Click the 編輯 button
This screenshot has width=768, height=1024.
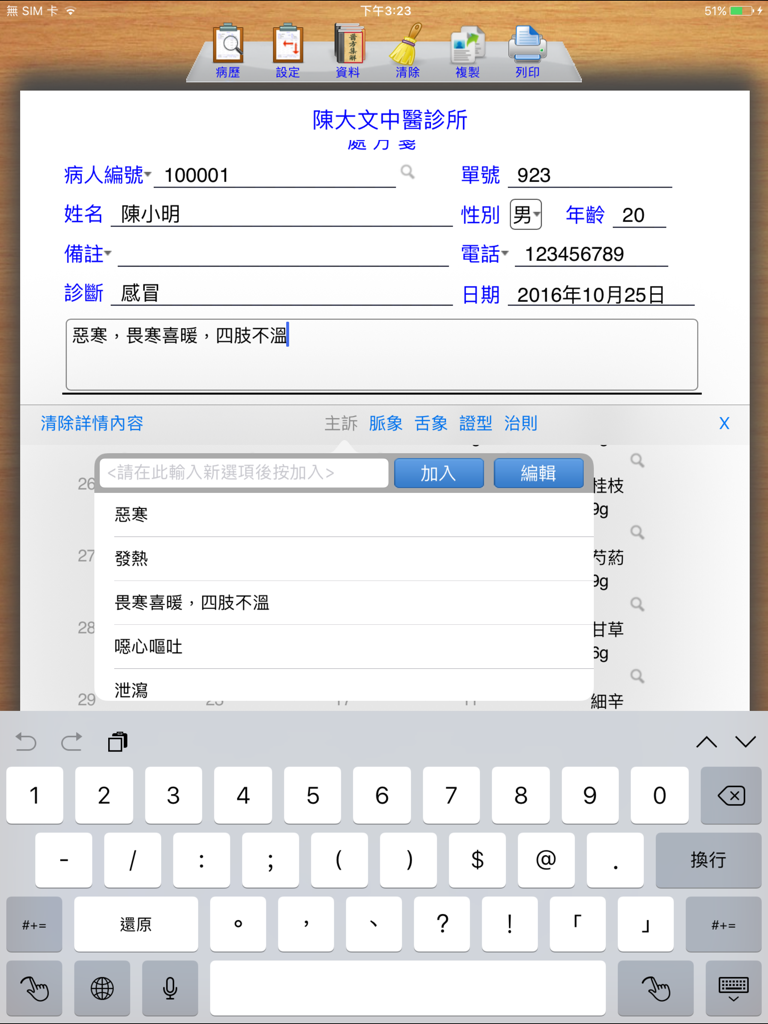pos(539,473)
